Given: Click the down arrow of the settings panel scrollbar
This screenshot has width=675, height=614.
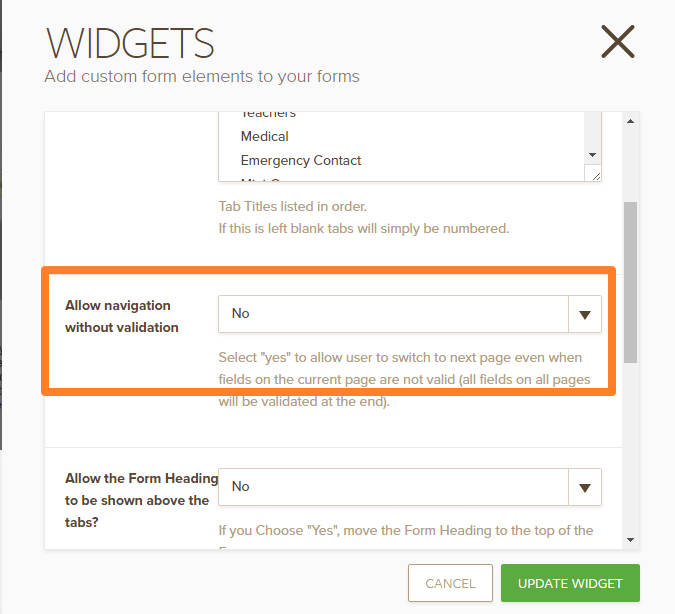Looking at the screenshot, I should [630, 540].
